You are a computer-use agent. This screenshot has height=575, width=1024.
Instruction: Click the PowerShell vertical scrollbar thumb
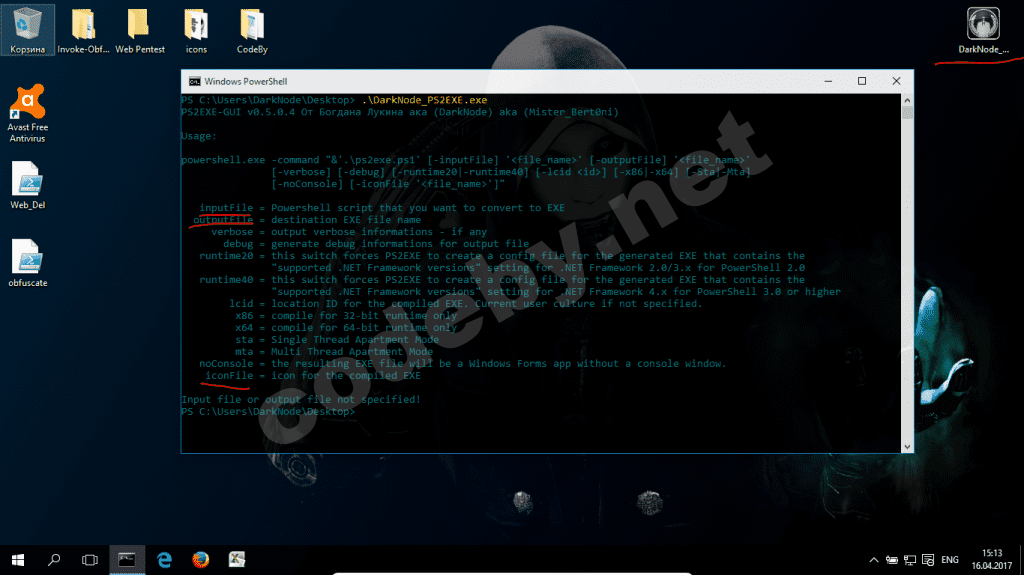click(907, 112)
